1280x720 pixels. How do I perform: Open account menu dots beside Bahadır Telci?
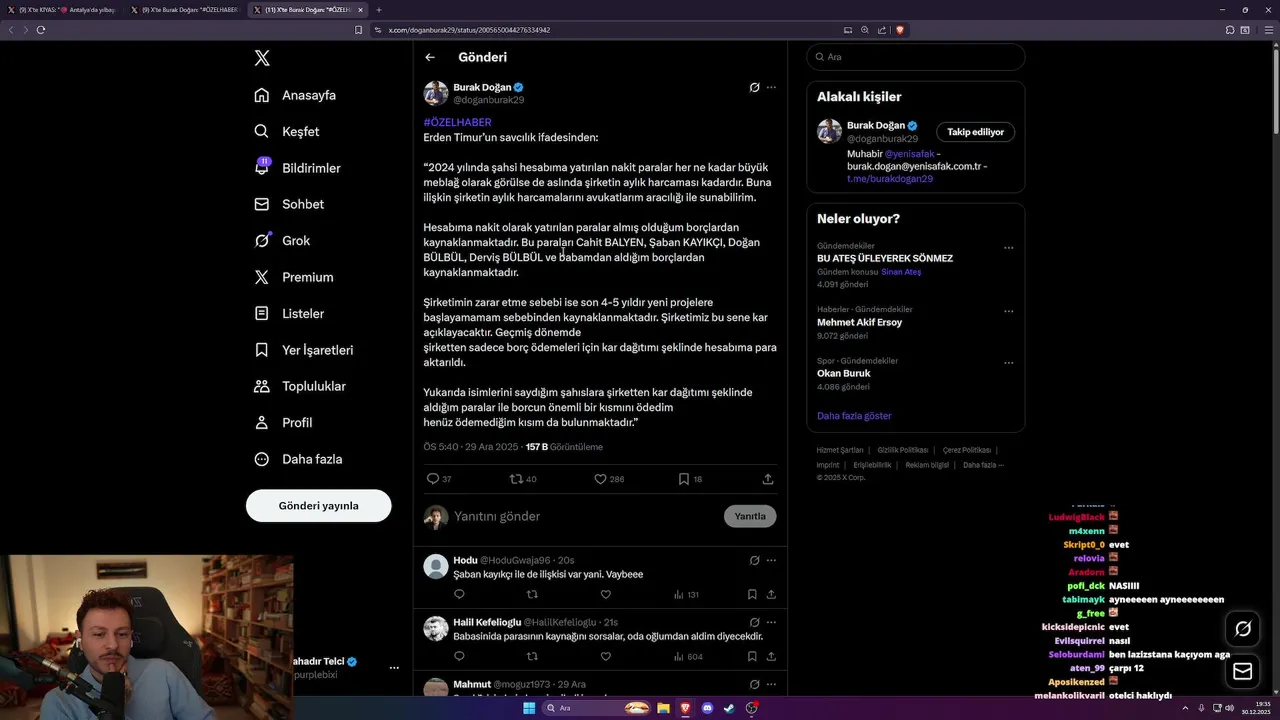(x=394, y=667)
